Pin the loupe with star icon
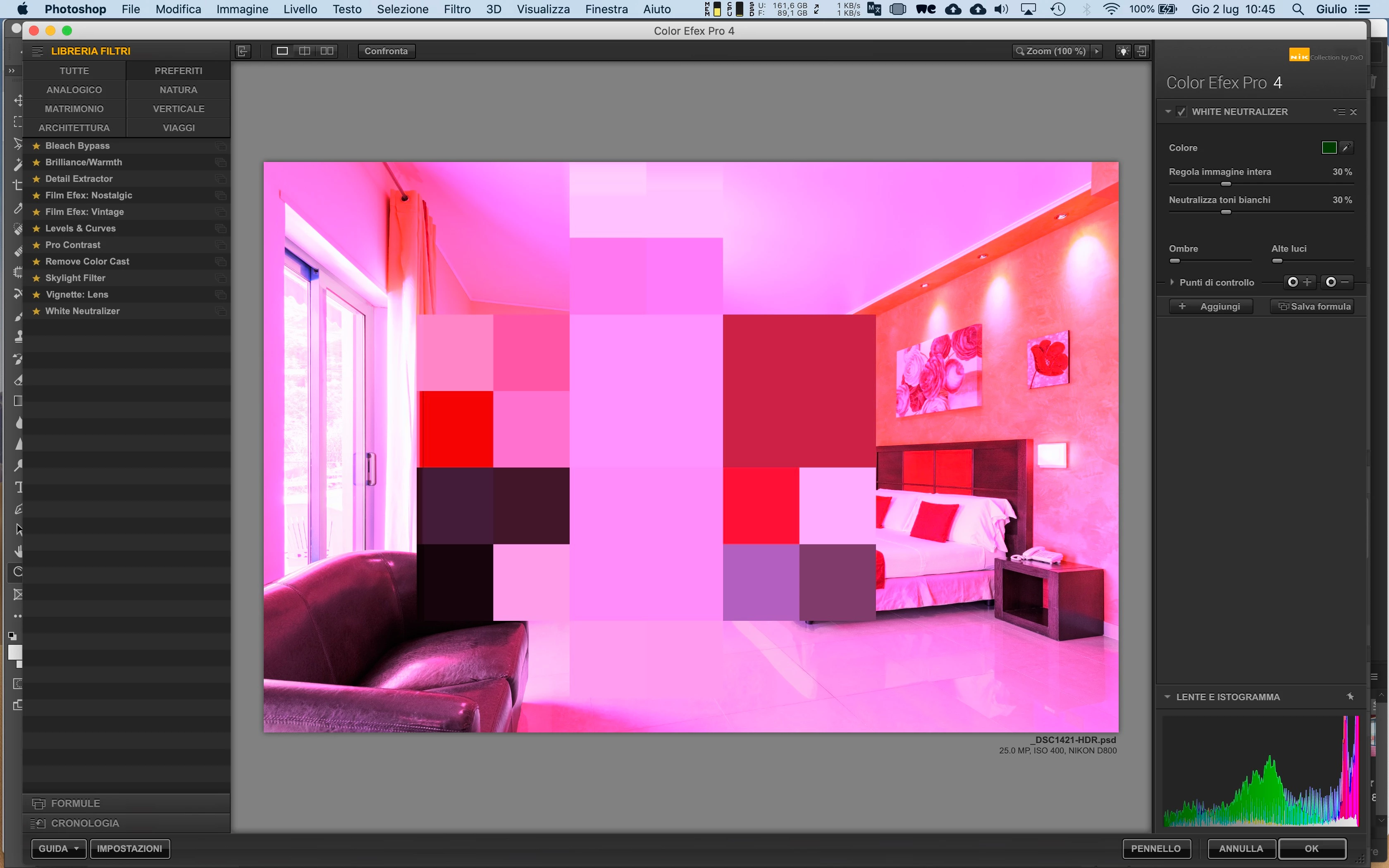1389x868 pixels. pos(1350,696)
